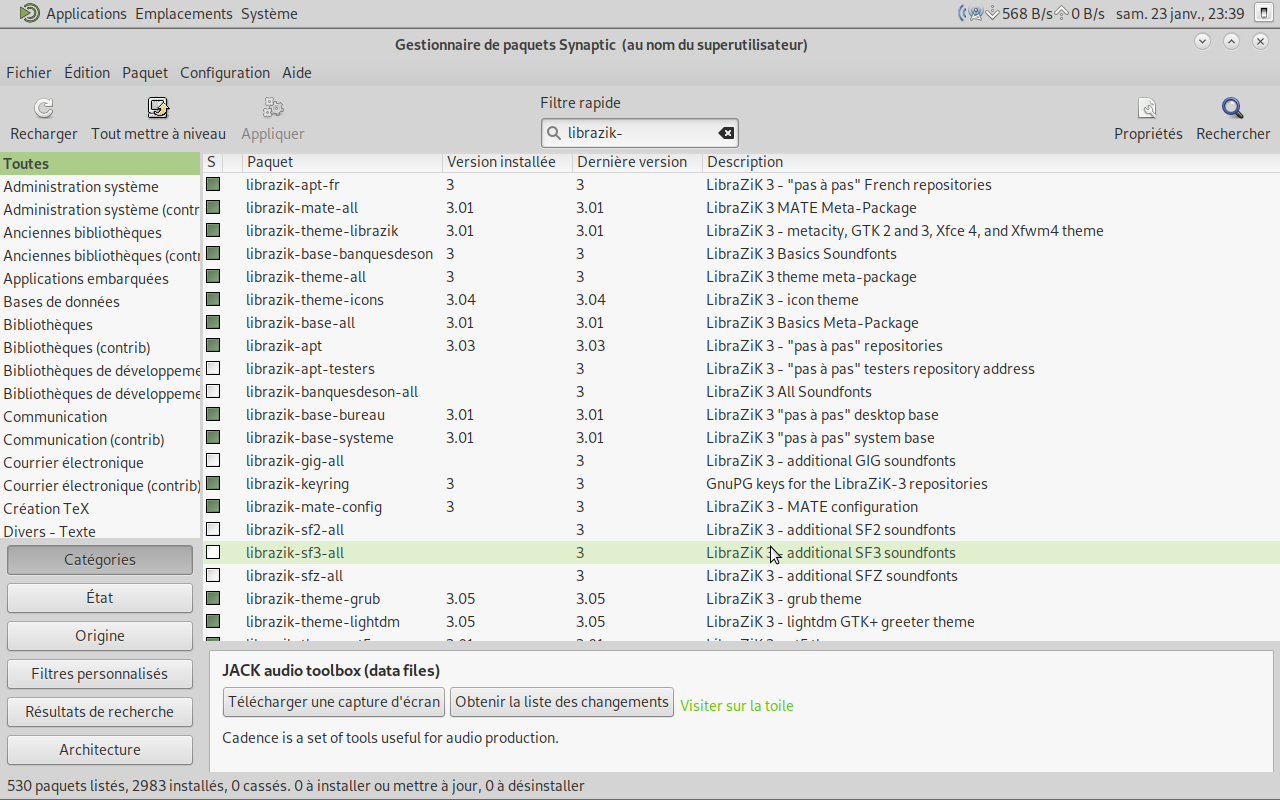This screenshot has height=800, width=1280.
Task: Sort by the Dernière version column header
Action: [x=638, y=162]
